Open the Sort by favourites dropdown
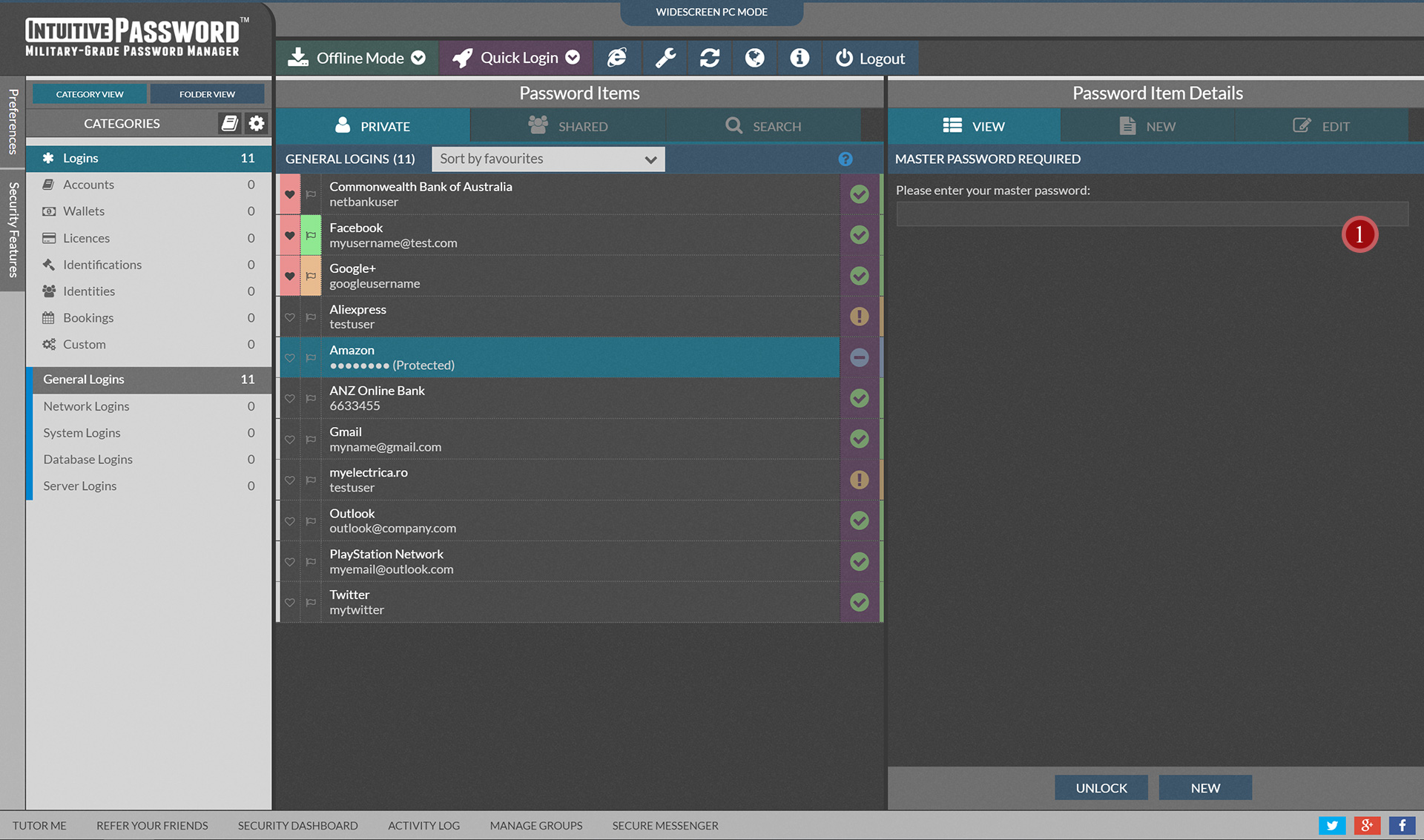This screenshot has height=840, width=1424. pos(548,159)
